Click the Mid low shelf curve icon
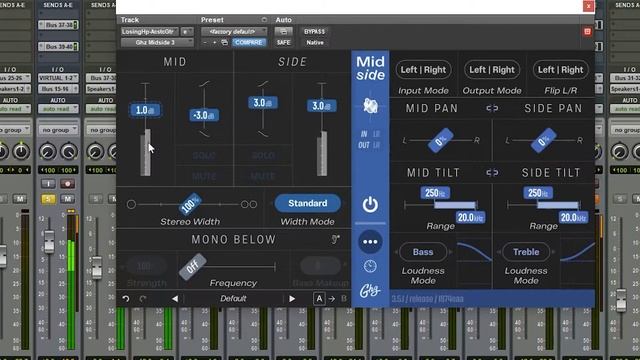The height and width of the screenshot is (360, 640). pyautogui.click(x=204, y=134)
